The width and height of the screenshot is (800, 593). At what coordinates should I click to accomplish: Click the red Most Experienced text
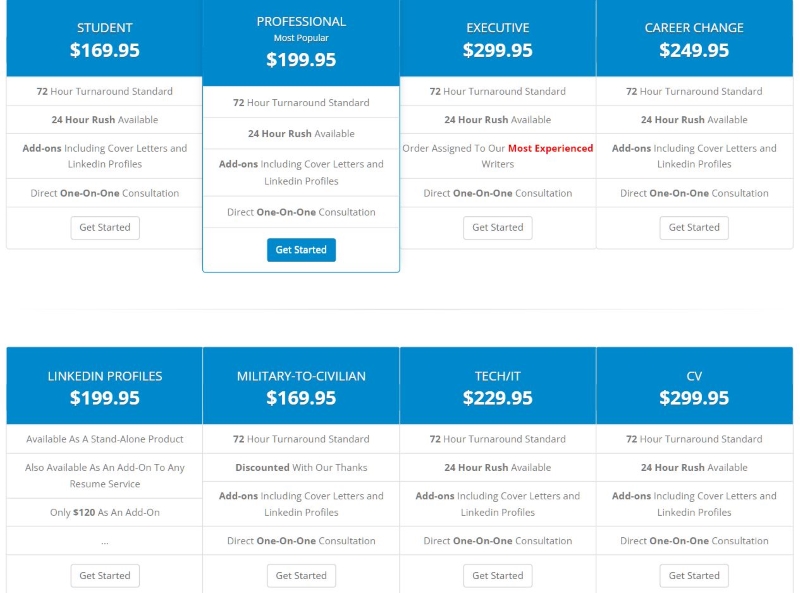click(x=551, y=149)
